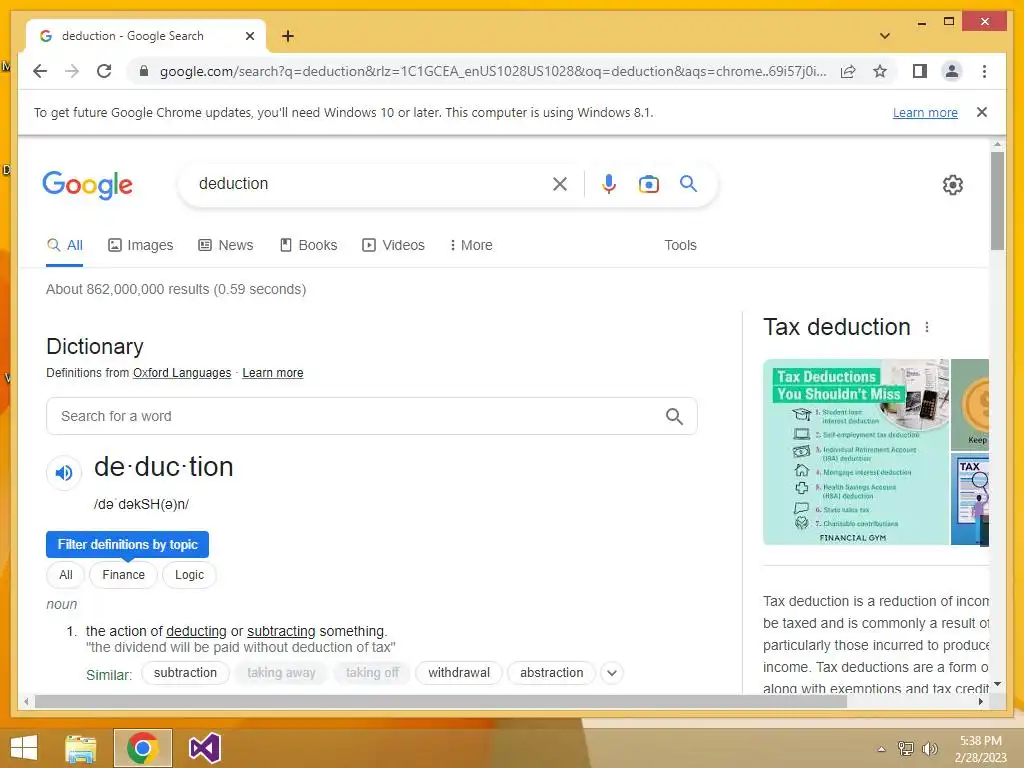The height and width of the screenshot is (768, 1024).
Task: Select the taking off synonym chip
Action: (x=372, y=673)
